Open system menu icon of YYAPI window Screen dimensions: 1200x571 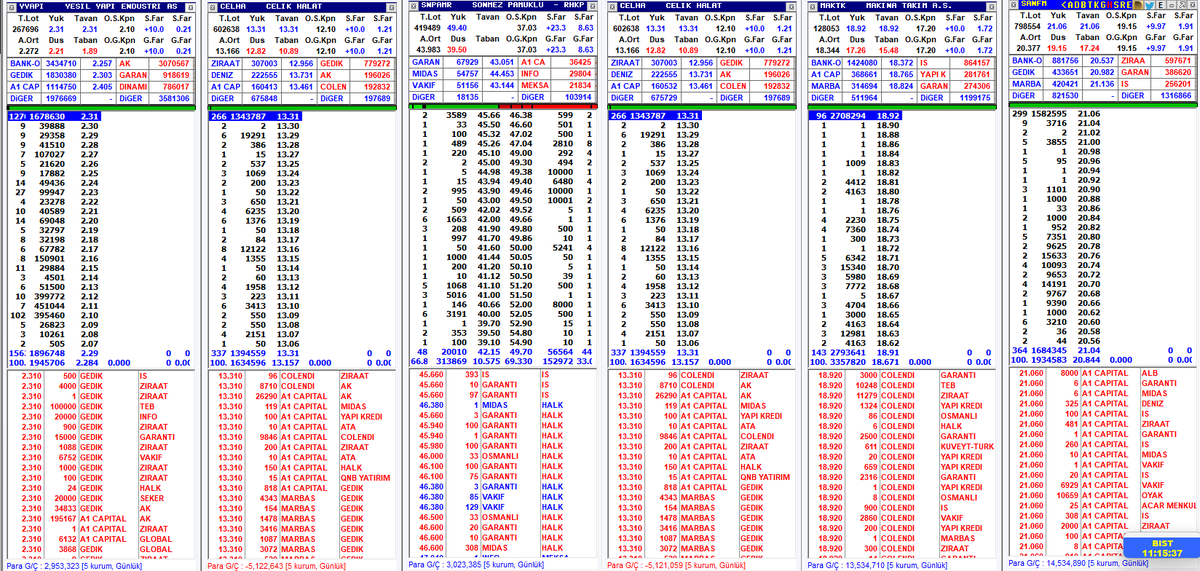[x=10, y=5]
